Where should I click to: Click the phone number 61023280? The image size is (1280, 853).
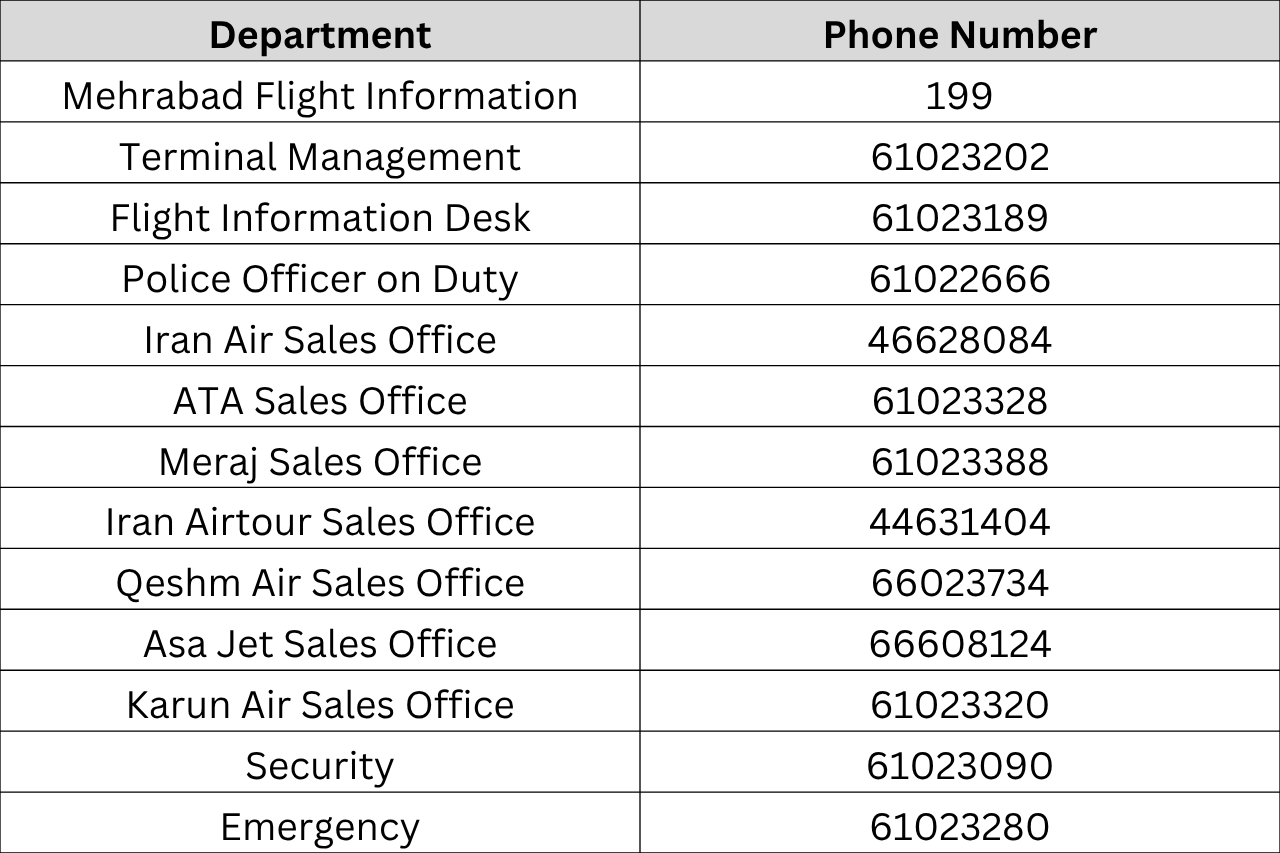[960, 827]
